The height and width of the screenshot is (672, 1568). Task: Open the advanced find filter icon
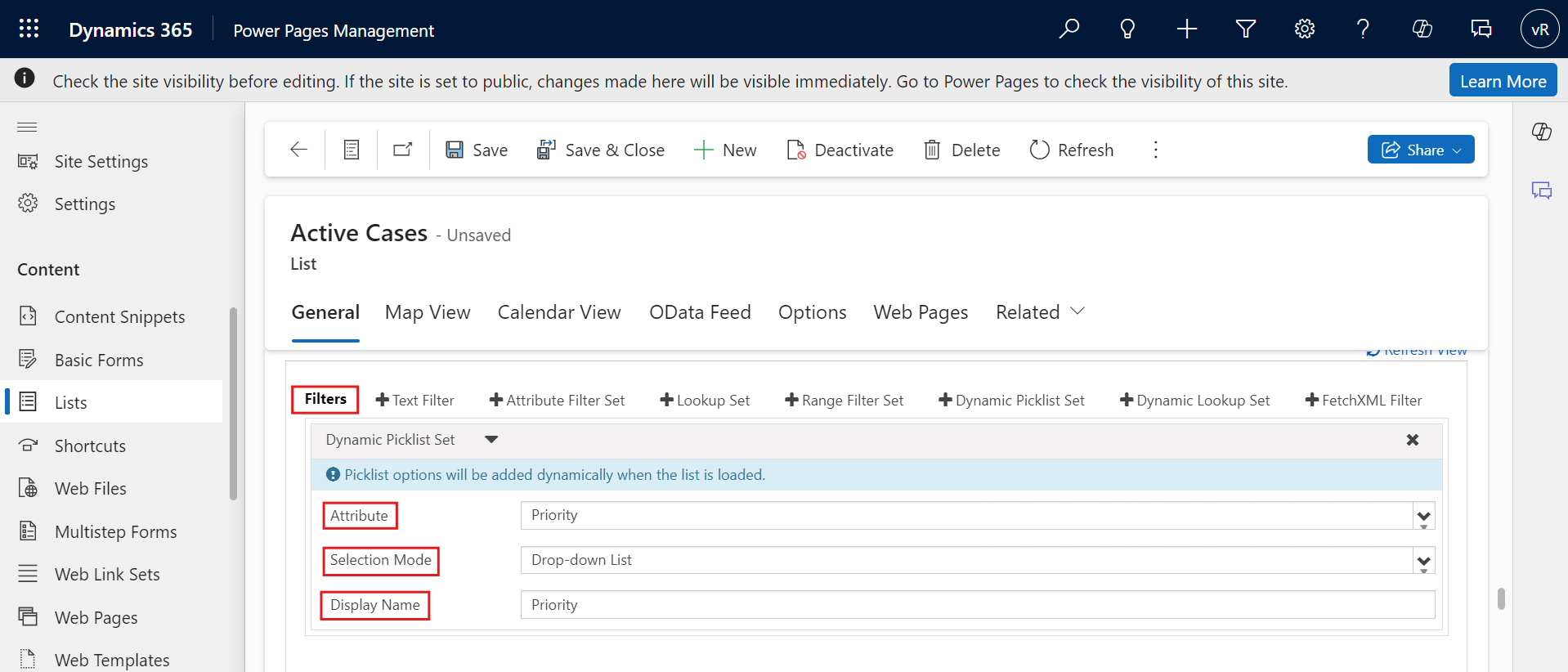1245,29
